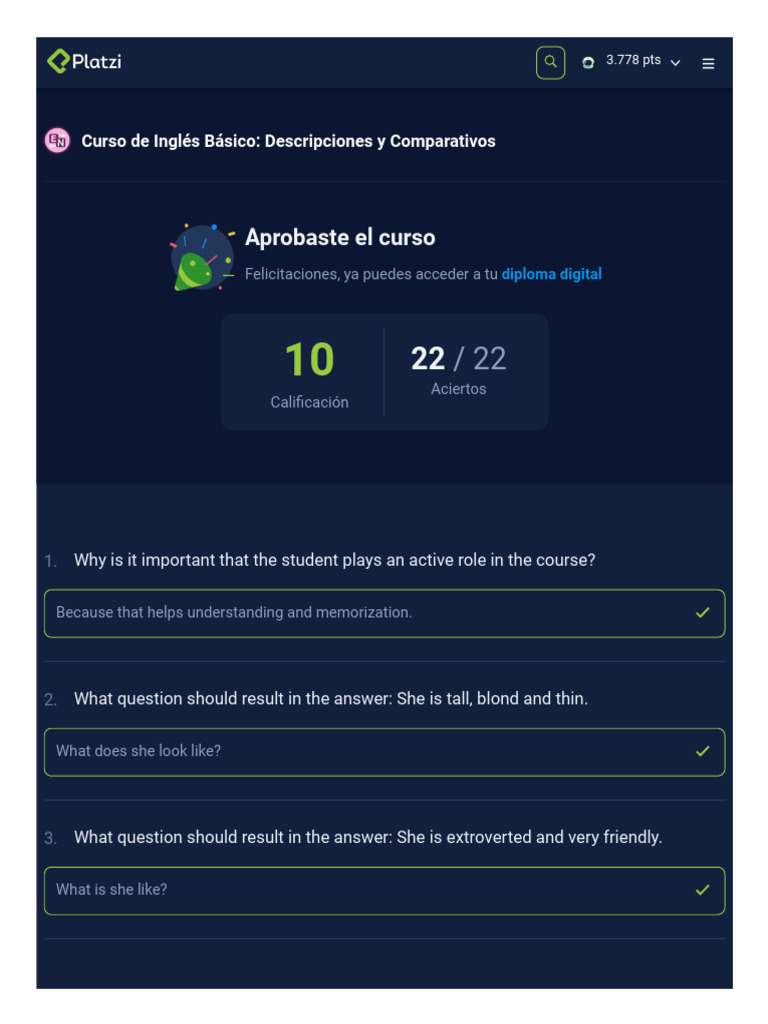Select answer 'Because that helps understanding and memorization'
Image resolution: width=768 pixels, height=1024 pixels.
point(234,613)
